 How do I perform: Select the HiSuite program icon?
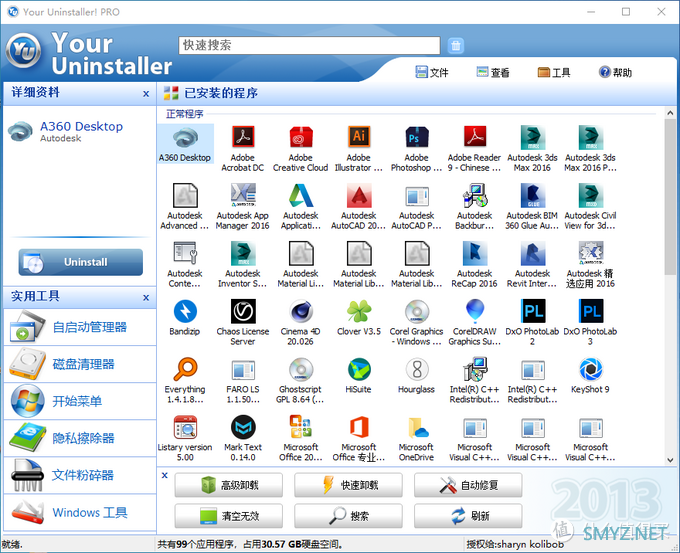pyautogui.click(x=359, y=370)
